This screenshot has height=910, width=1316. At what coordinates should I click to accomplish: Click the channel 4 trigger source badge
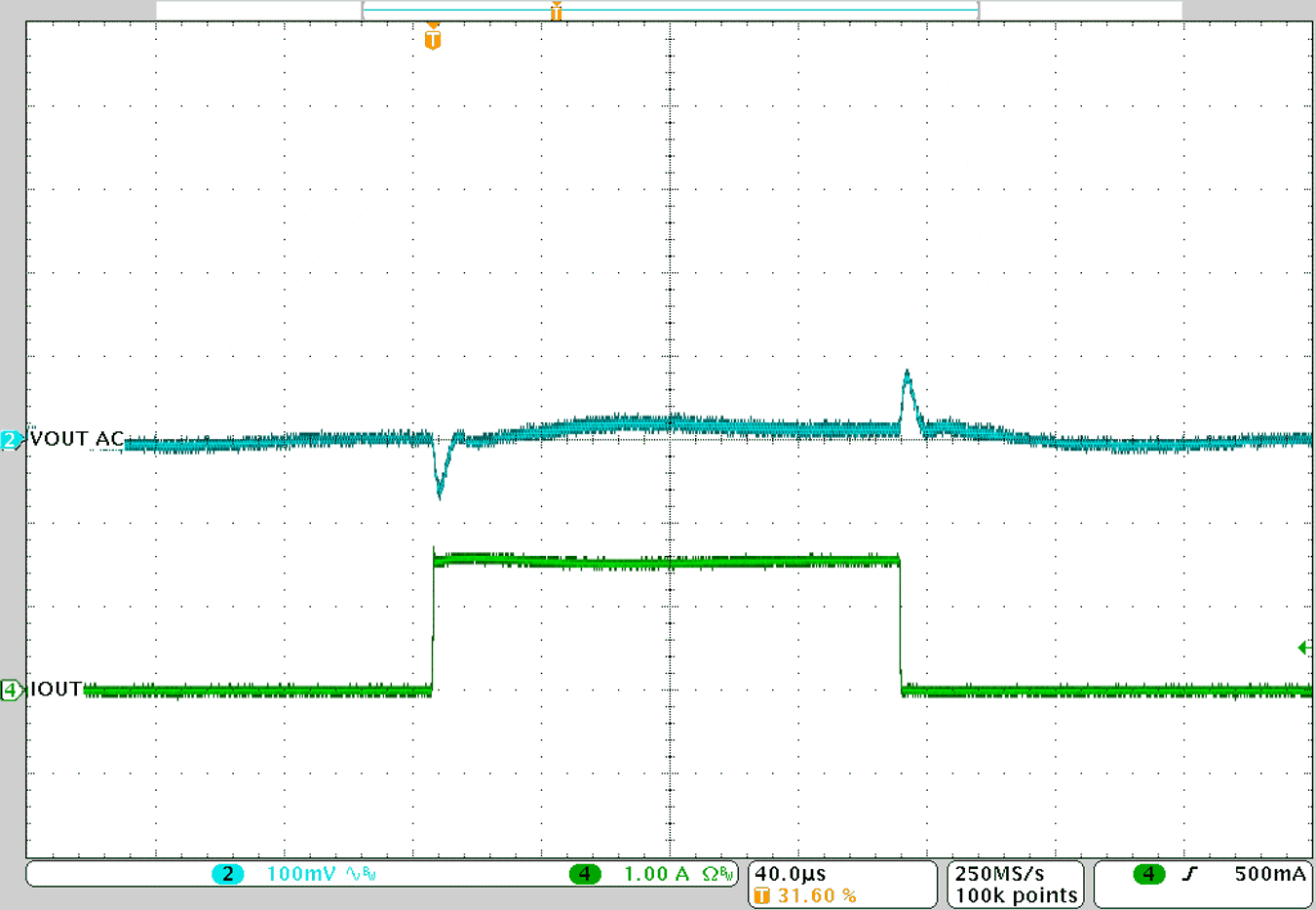click(1148, 874)
